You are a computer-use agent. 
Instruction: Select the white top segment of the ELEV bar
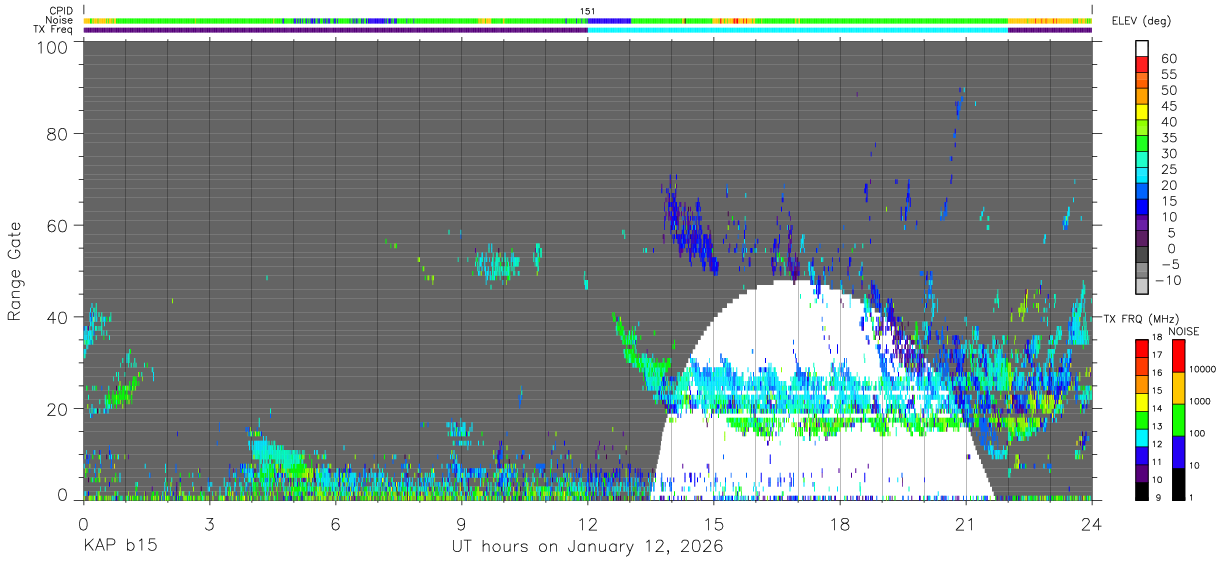[1142, 49]
